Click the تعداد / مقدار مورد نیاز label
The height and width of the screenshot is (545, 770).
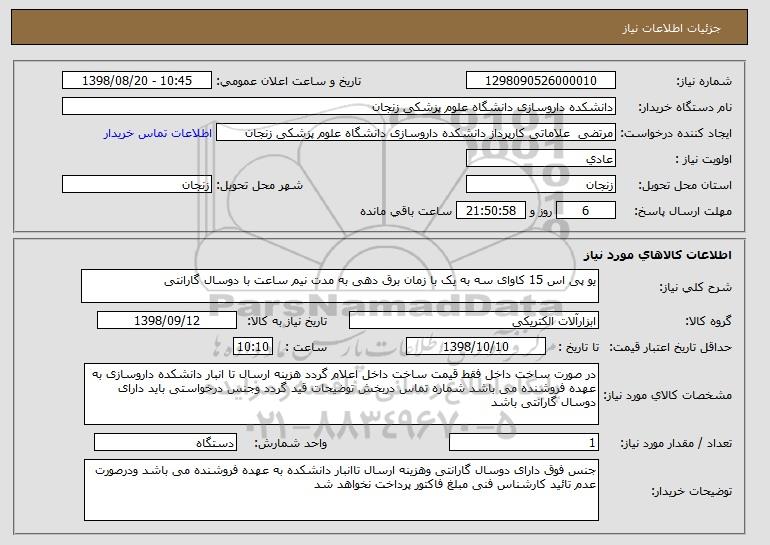pyautogui.click(x=676, y=444)
